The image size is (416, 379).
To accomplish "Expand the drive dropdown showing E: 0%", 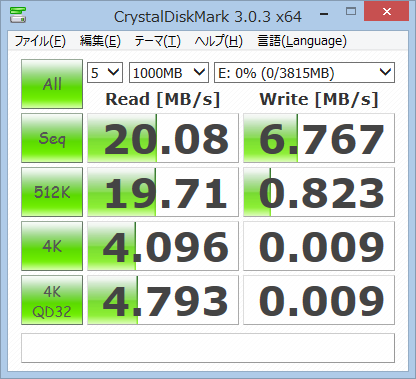I will [x=304, y=72].
